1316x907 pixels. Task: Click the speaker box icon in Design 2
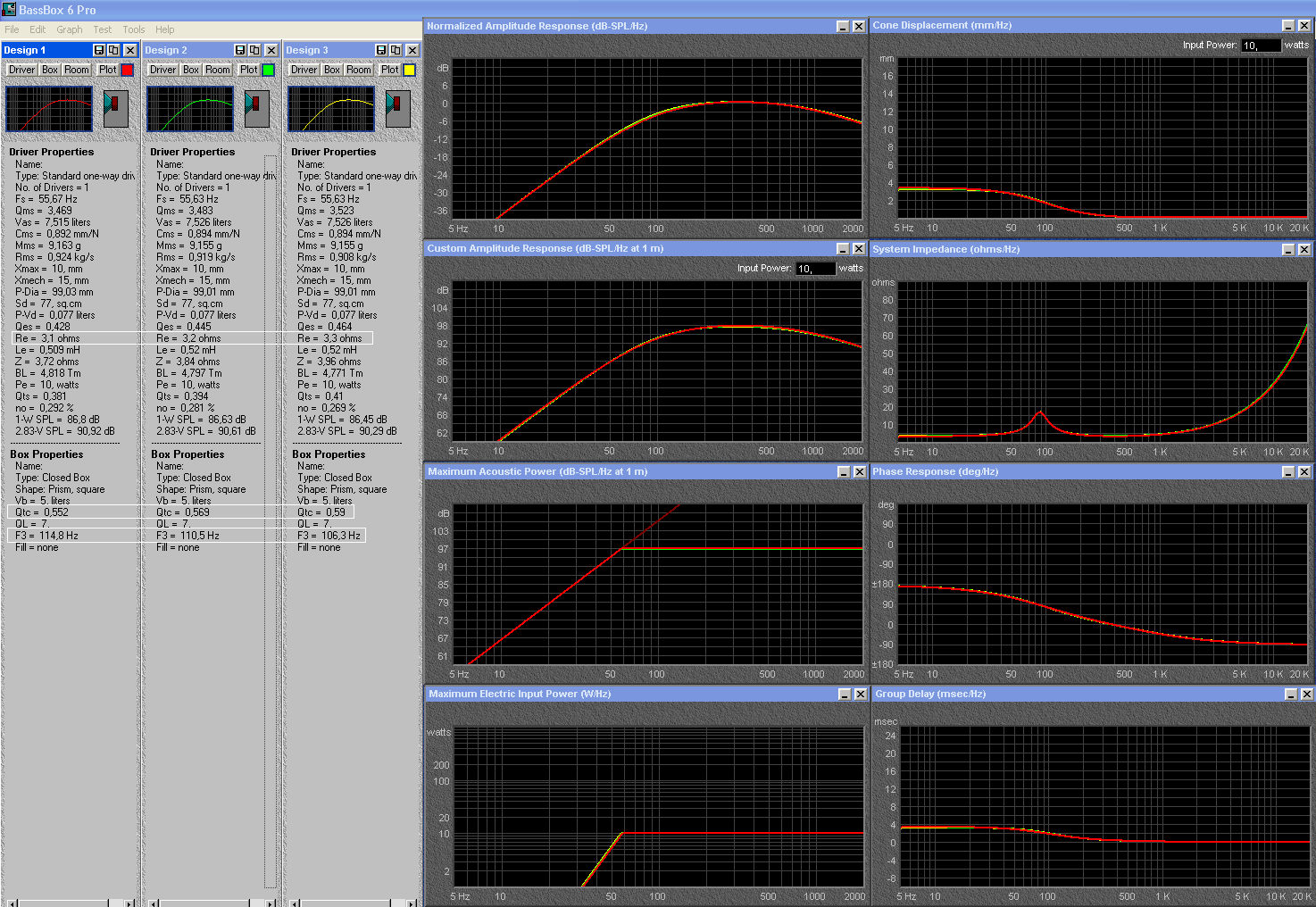257,108
